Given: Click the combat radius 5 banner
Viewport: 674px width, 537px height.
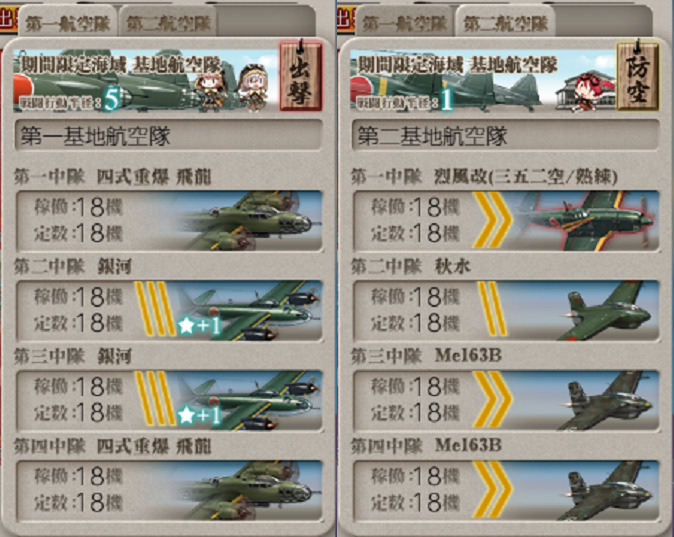Looking at the screenshot, I should (x=145, y=80).
